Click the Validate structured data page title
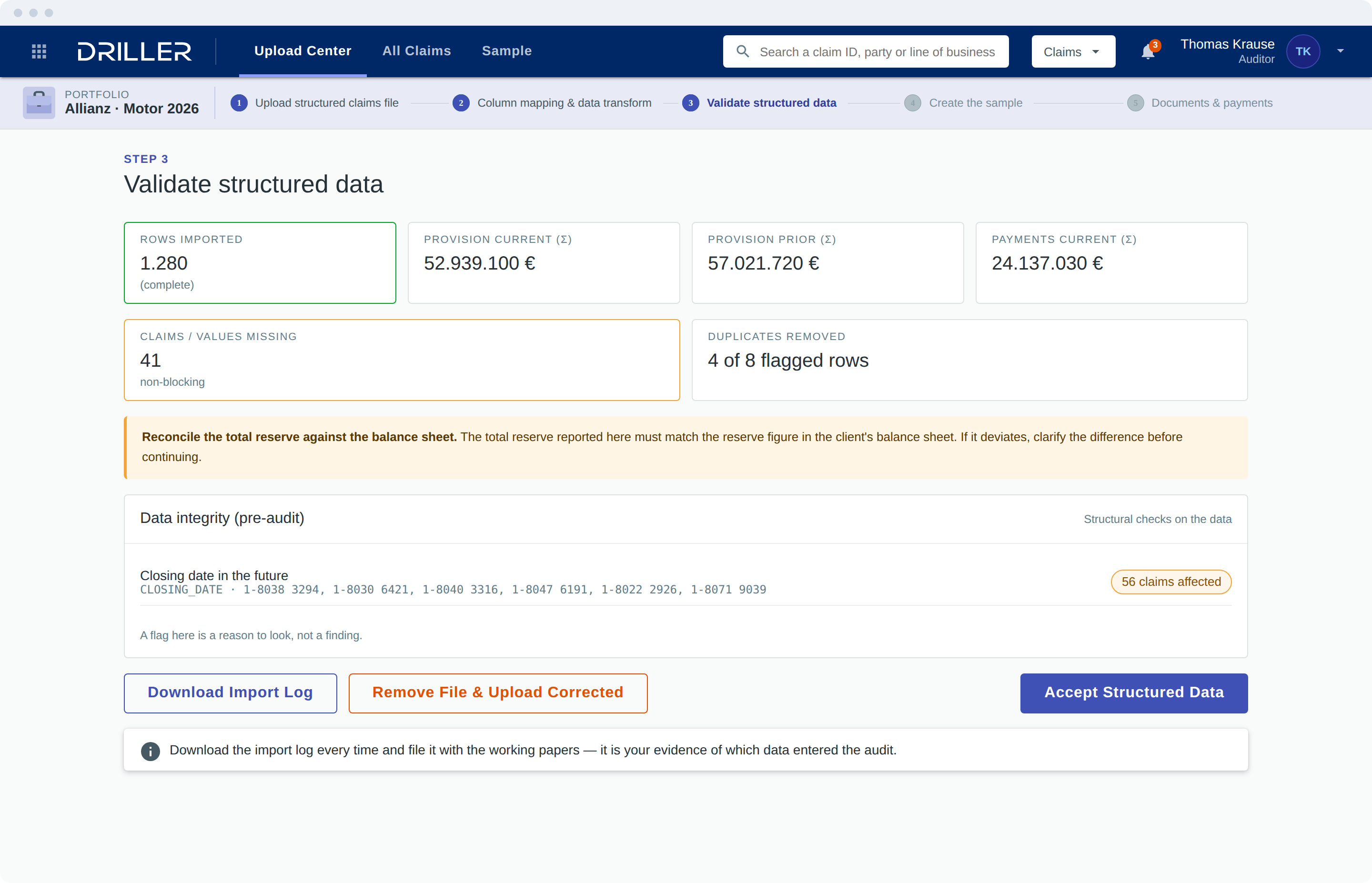Image resolution: width=1372 pixels, height=883 pixels. pyautogui.click(x=253, y=185)
